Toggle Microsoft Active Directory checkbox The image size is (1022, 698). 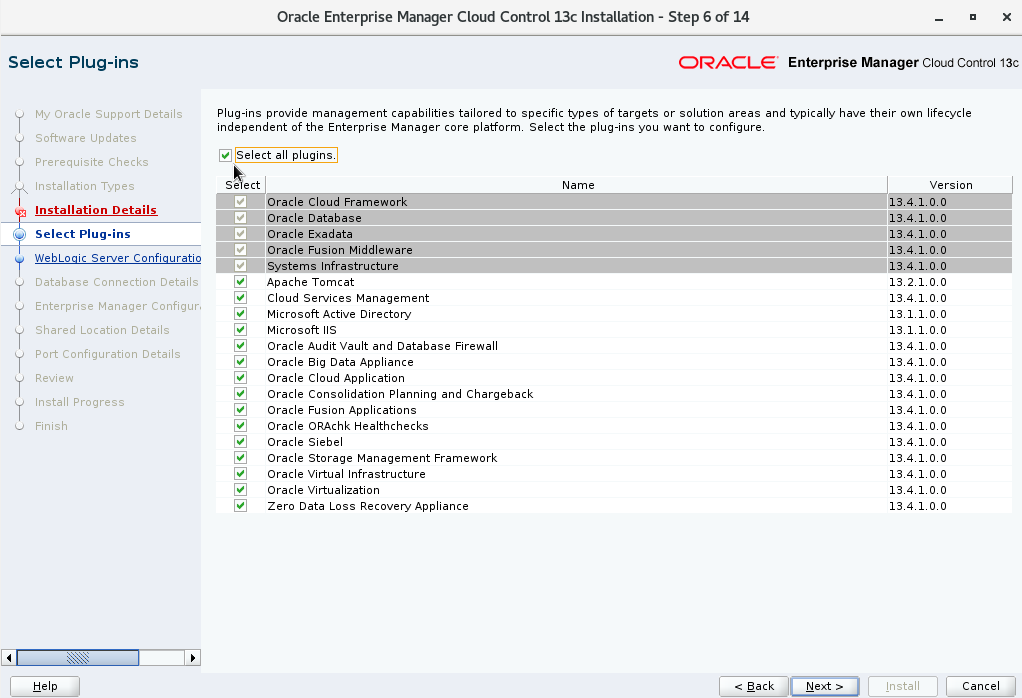[x=241, y=313]
